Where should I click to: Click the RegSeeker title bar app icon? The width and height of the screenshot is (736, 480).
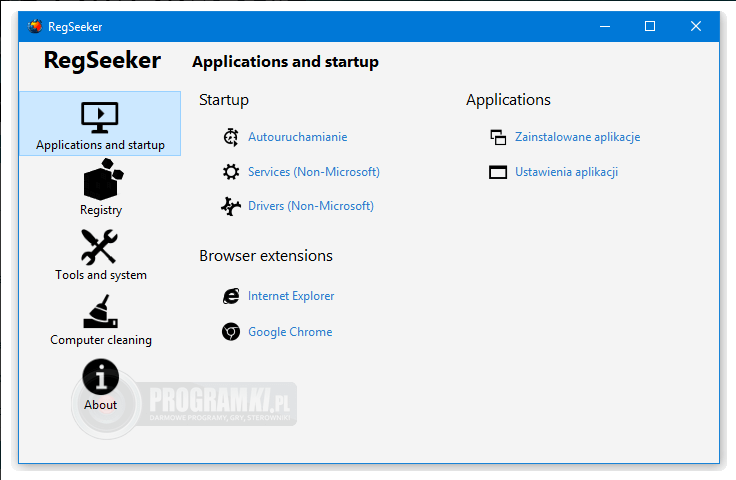click(35, 27)
